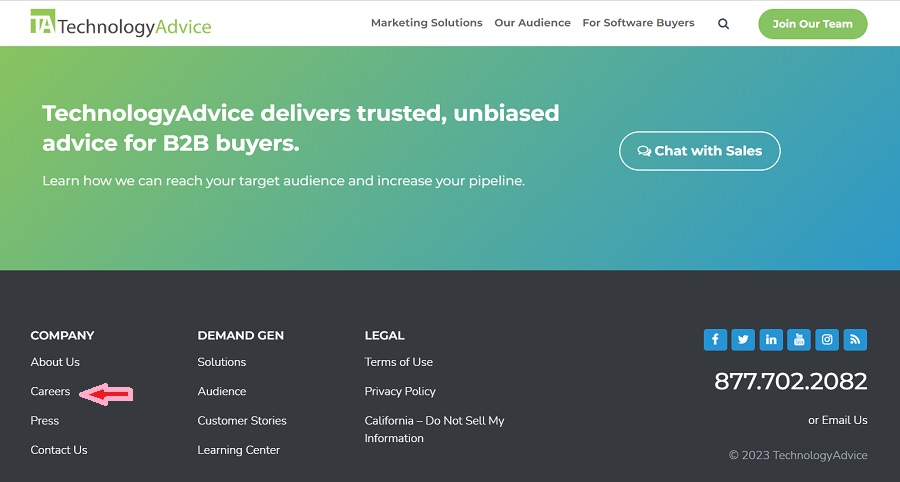Viewport: 900px width, 482px height.
Task: Click the Chat with Sales button
Action: pos(700,151)
